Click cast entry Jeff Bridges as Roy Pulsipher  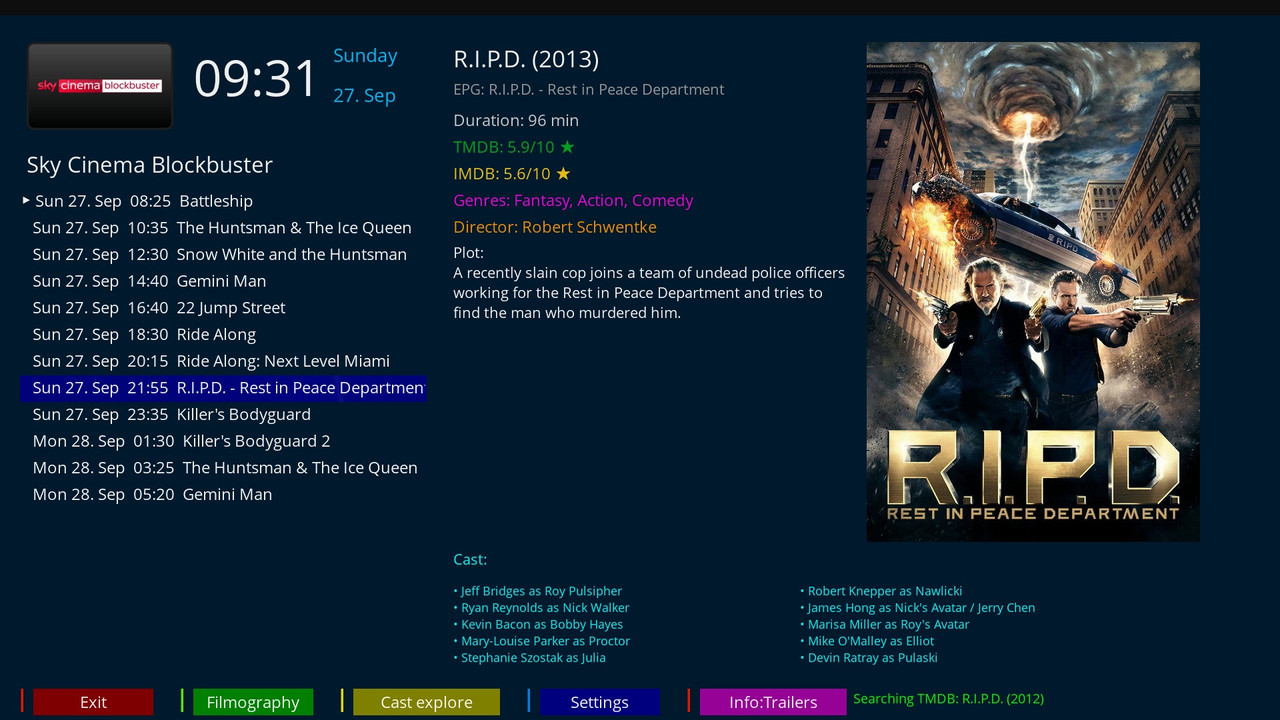pyautogui.click(x=538, y=591)
